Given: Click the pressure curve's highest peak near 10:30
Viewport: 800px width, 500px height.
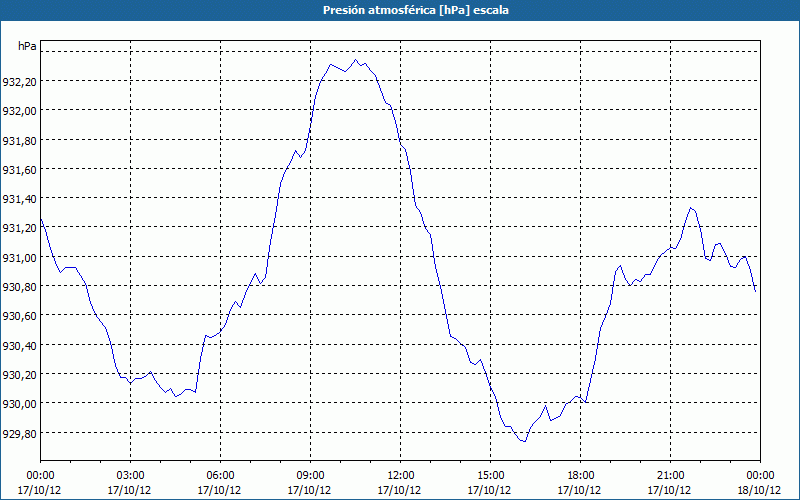Looking at the screenshot, I should point(356,60).
